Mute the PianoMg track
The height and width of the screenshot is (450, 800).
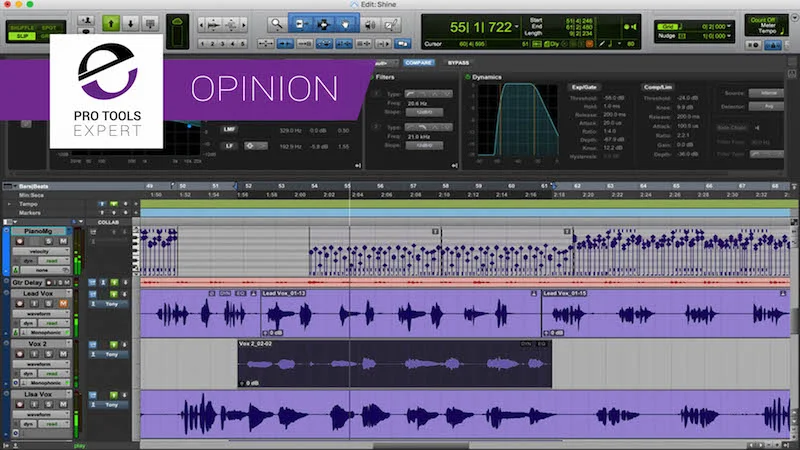coord(63,241)
